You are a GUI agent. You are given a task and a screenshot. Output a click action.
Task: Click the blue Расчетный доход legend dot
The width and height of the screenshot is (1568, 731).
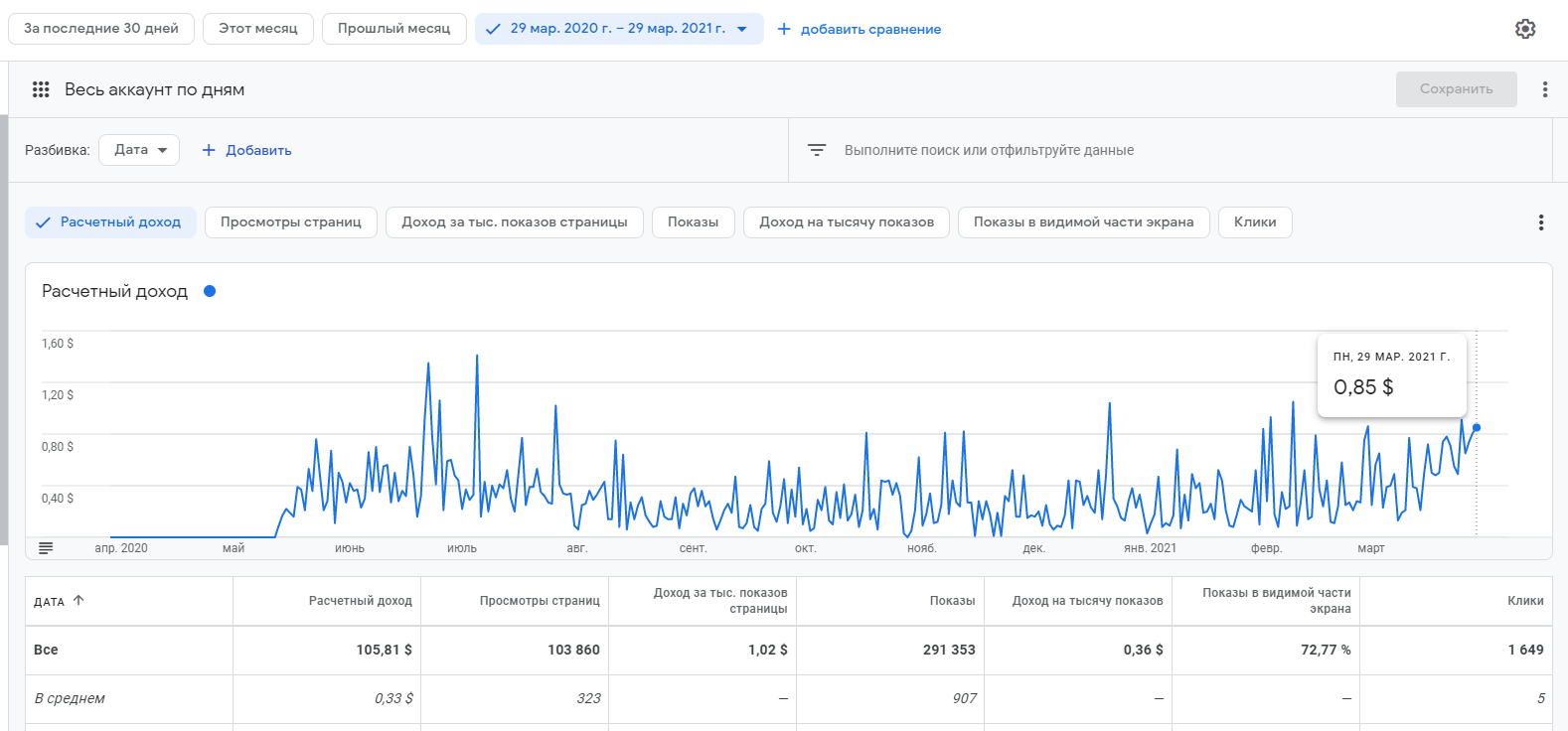[210, 291]
